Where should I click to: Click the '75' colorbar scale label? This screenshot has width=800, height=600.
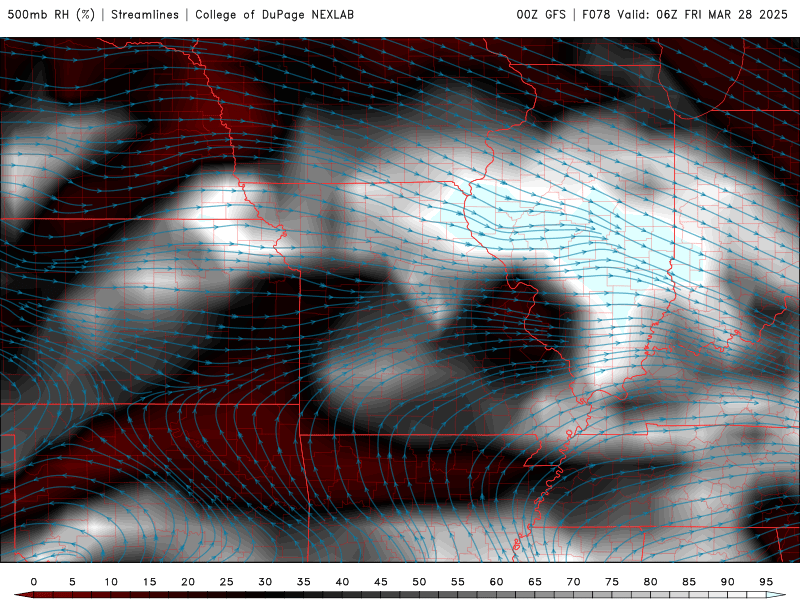(x=612, y=582)
